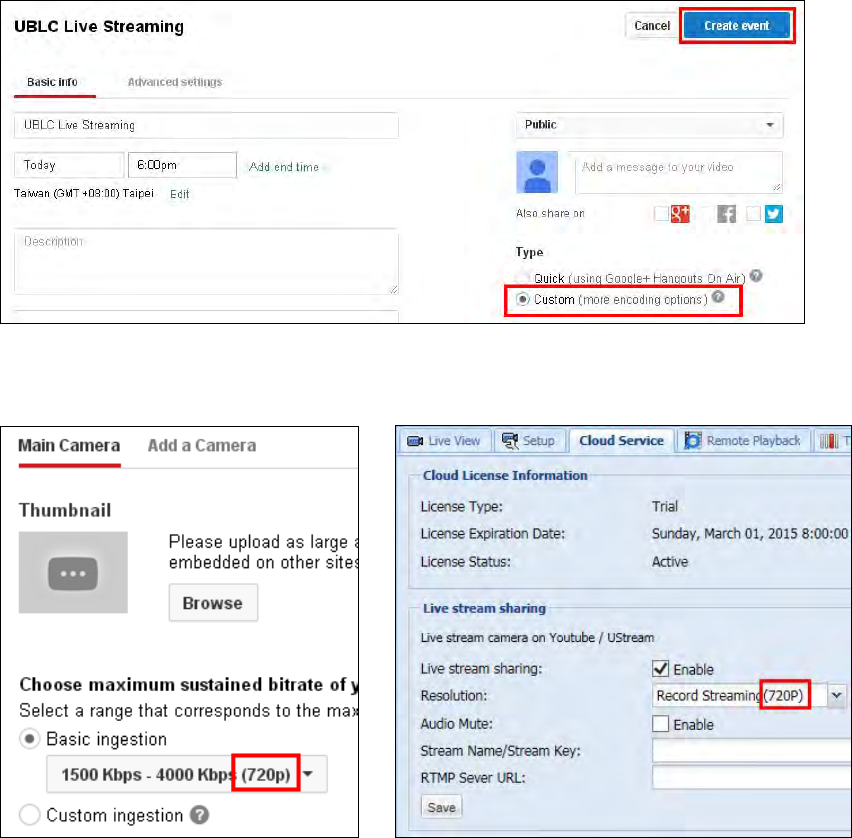Click the Remote Playback film icon
852x838 pixels.
click(692, 440)
